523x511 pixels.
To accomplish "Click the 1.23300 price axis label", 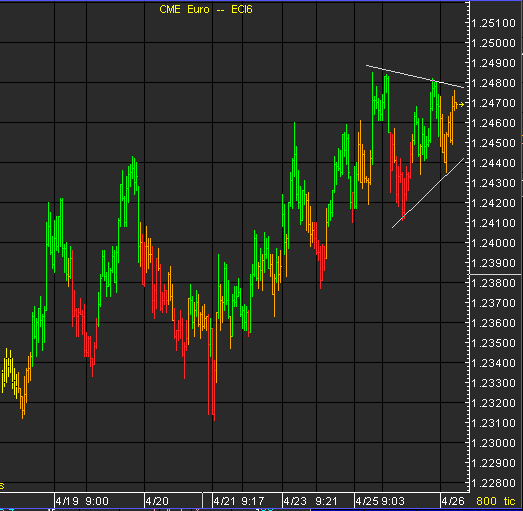I will tap(494, 384).
